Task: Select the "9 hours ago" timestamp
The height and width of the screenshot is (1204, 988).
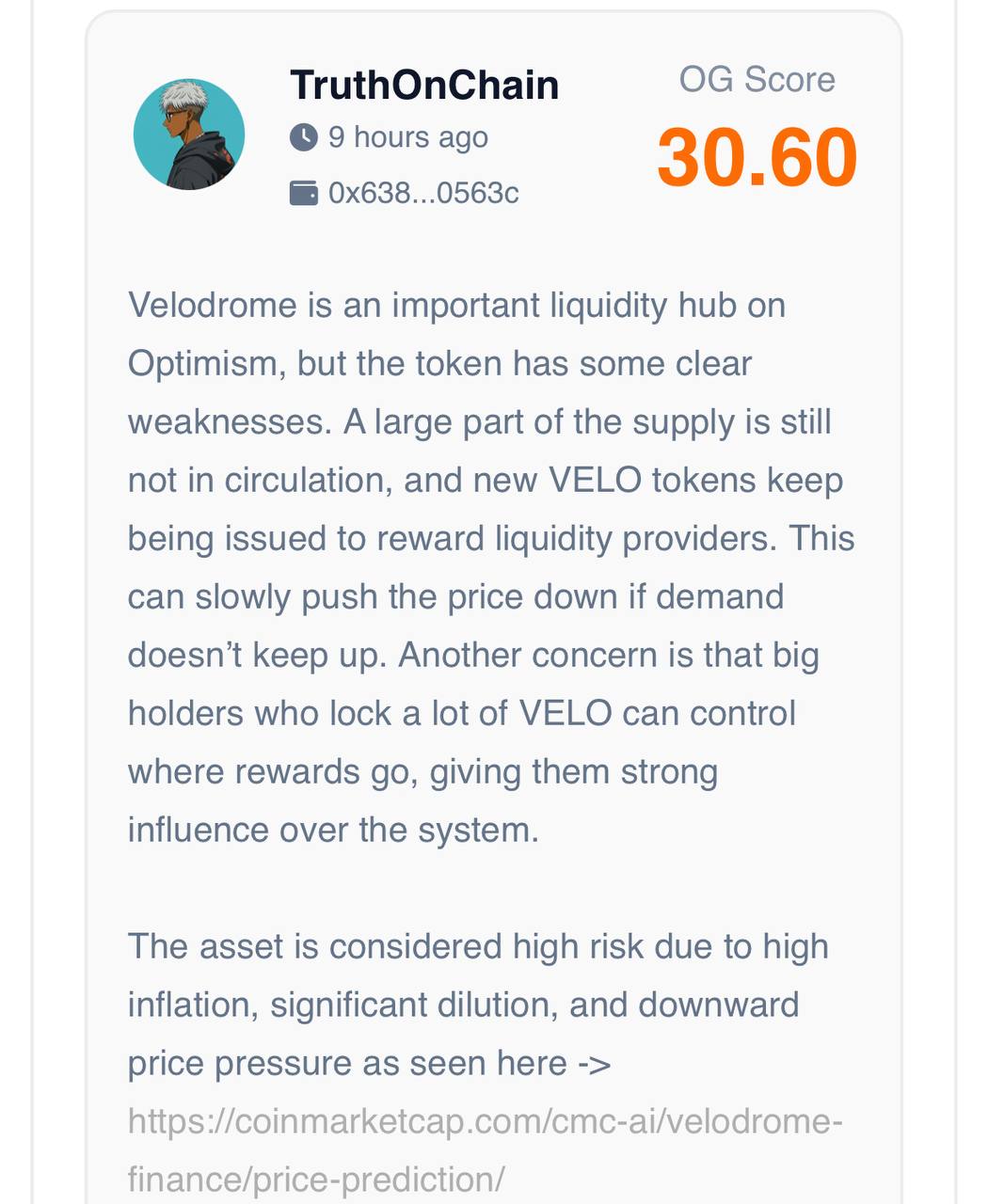Action: [x=407, y=137]
